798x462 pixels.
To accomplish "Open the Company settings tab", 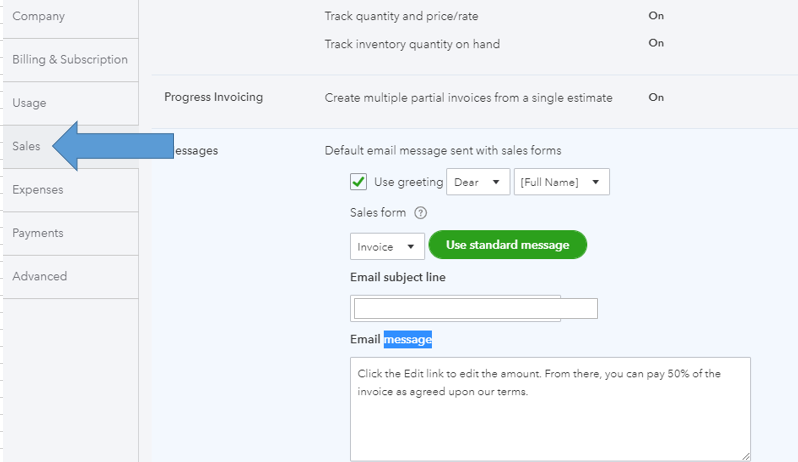I will pyautogui.click(x=39, y=16).
